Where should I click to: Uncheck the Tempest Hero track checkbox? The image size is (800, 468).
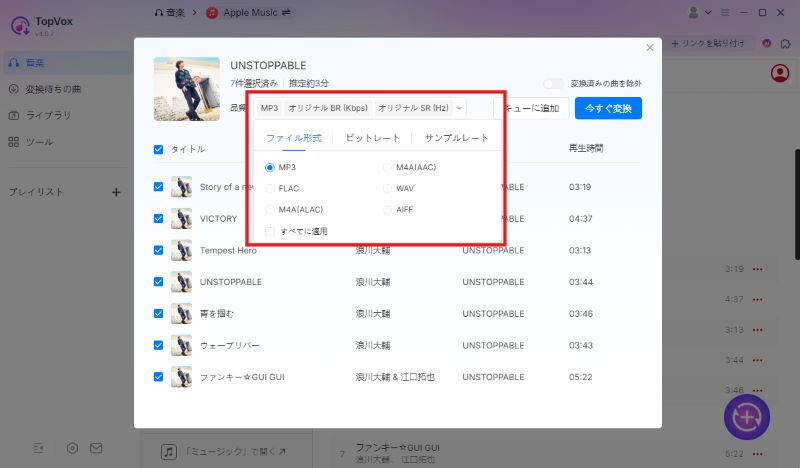click(158, 250)
